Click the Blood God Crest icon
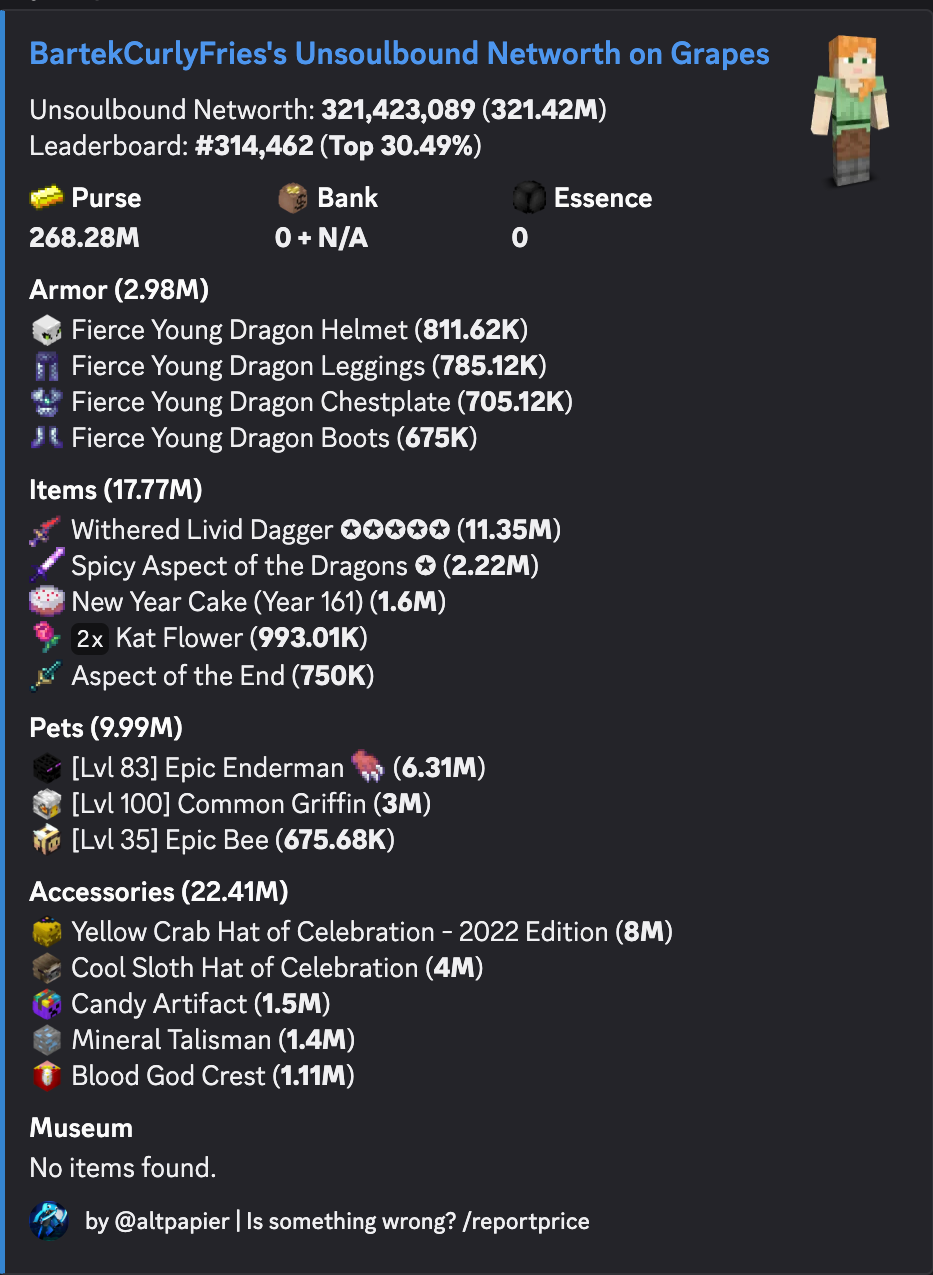This screenshot has height=1275, width=933. pos(47,1076)
